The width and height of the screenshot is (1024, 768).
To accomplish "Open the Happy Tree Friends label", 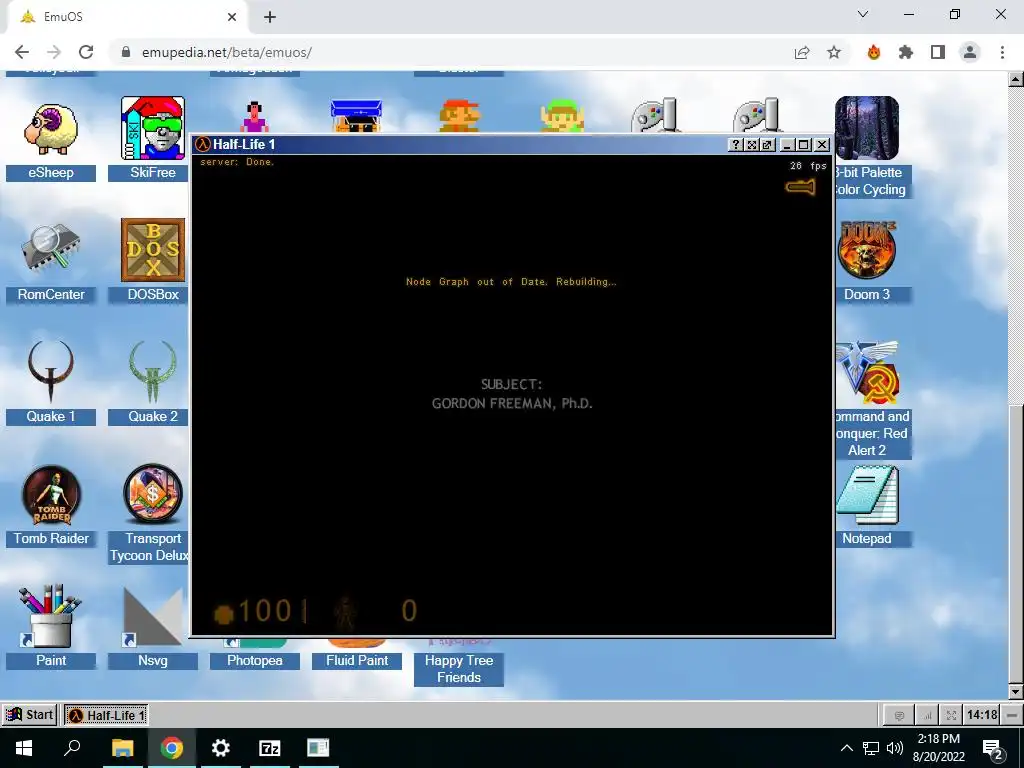I will 459,669.
